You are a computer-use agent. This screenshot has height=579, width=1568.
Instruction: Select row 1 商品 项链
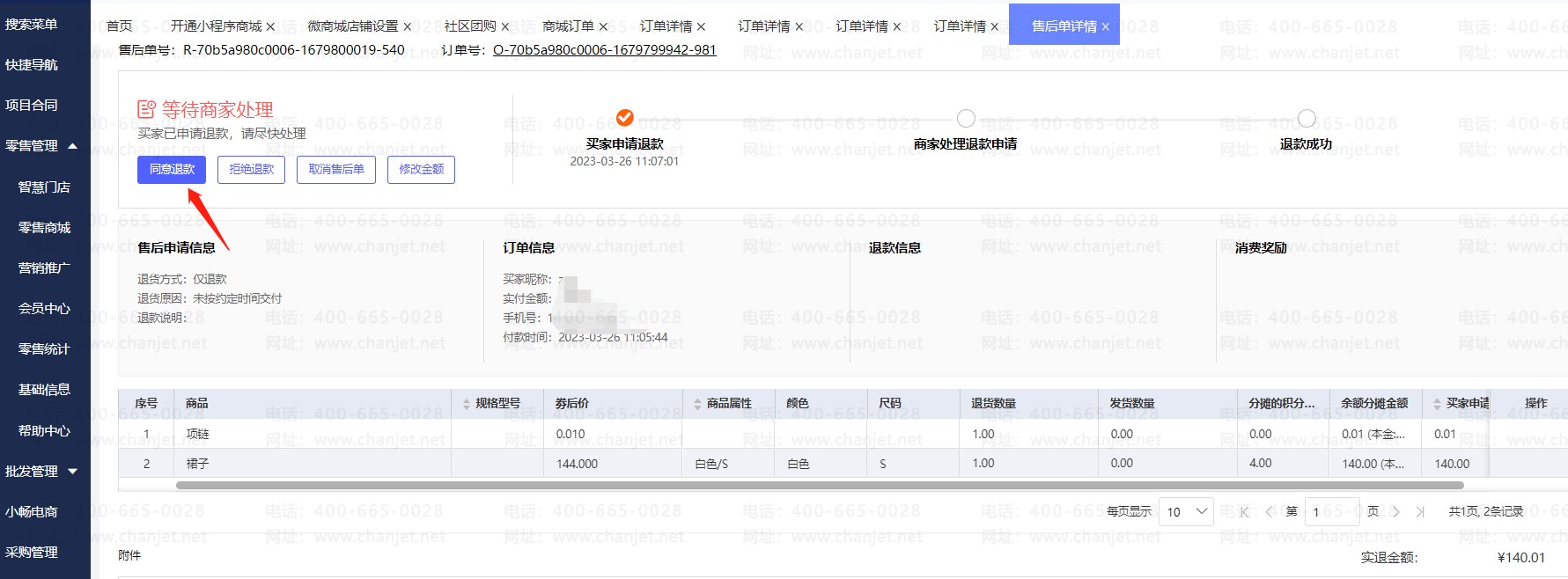point(198,435)
